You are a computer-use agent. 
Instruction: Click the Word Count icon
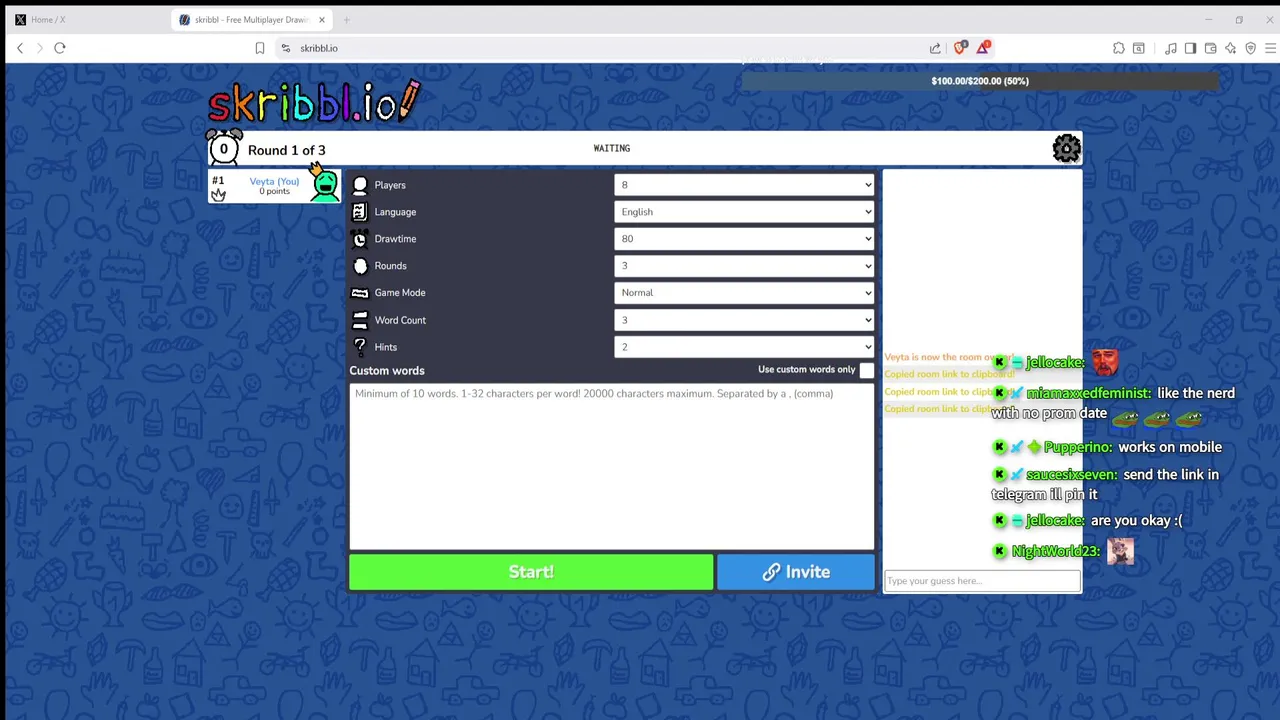point(360,320)
